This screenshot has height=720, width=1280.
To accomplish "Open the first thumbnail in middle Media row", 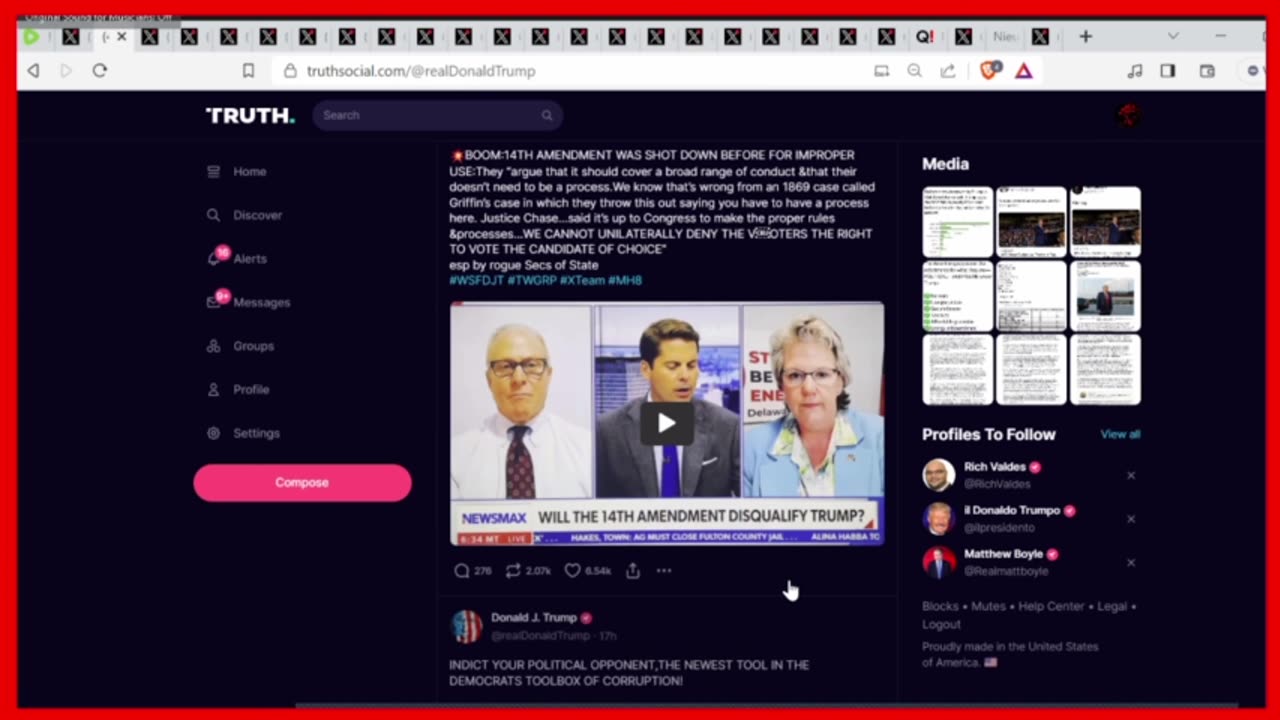I will [x=957, y=296].
